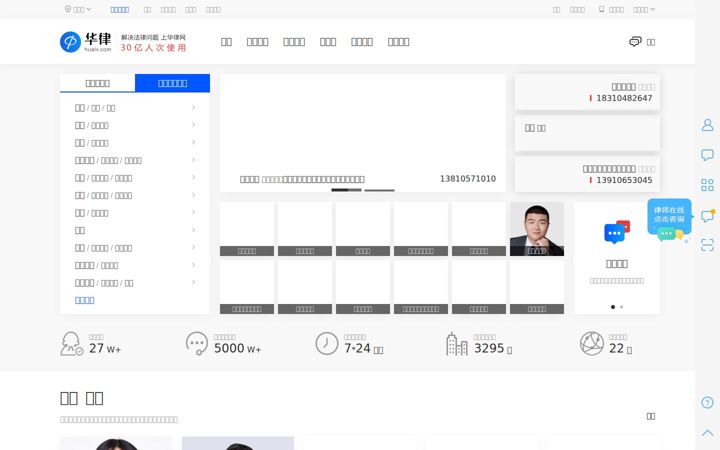Click the clock icon beside 7*24
720x450 pixels.
(x=327, y=343)
